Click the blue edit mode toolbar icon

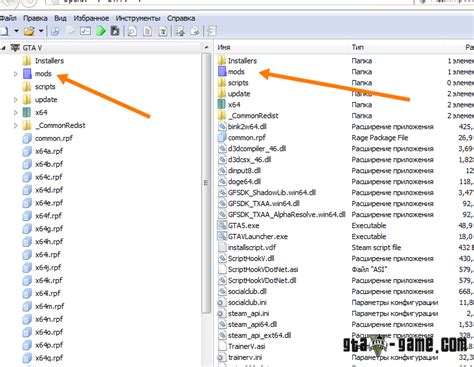[56, 31]
